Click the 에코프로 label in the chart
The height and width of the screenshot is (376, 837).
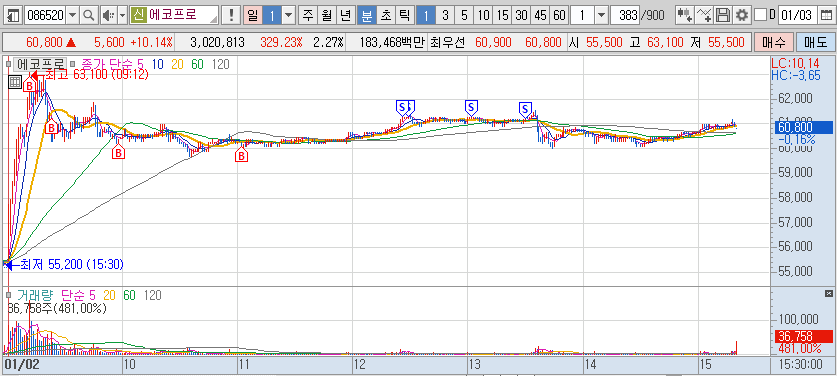[39, 65]
